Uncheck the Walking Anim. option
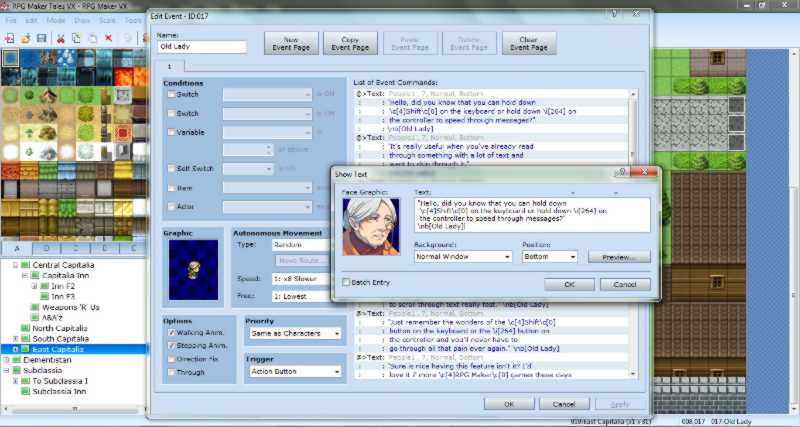 click(x=170, y=332)
